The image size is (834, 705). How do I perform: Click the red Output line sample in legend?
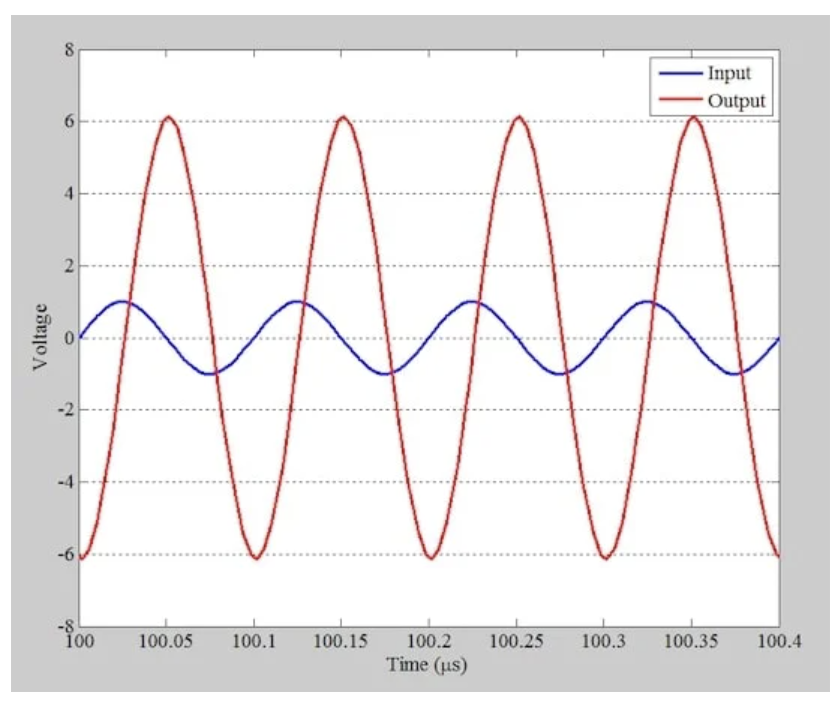[x=680, y=99]
